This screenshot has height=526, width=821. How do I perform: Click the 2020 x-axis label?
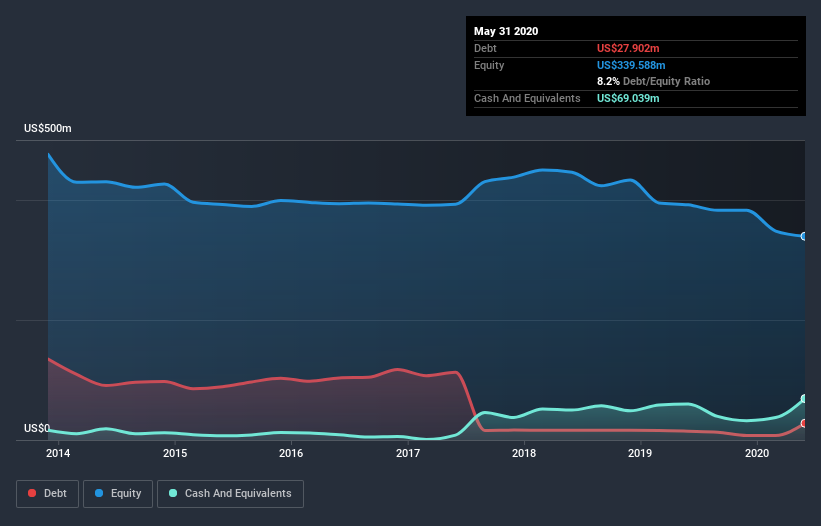pyautogui.click(x=757, y=453)
